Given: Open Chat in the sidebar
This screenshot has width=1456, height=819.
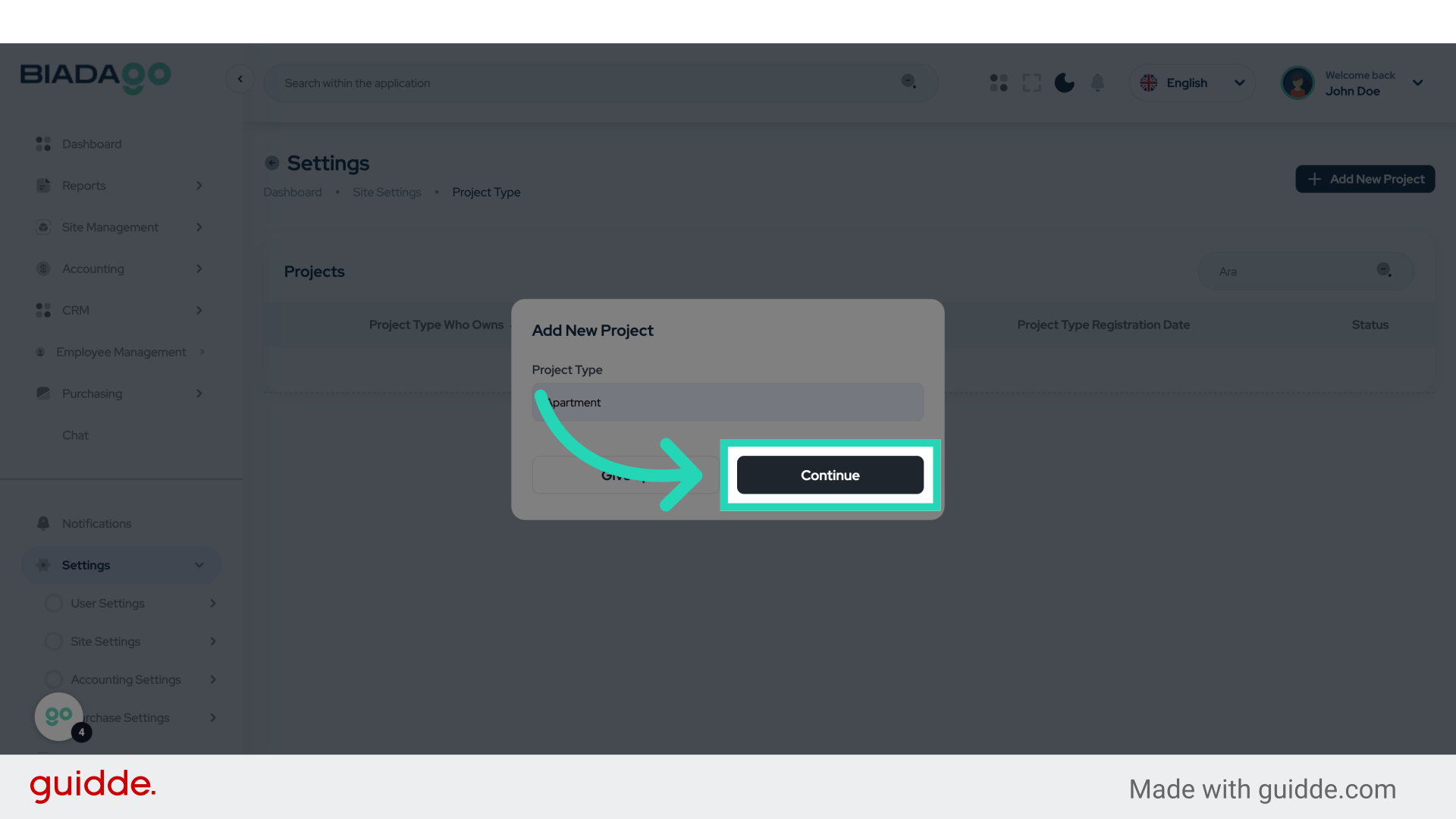Looking at the screenshot, I should [75, 435].
